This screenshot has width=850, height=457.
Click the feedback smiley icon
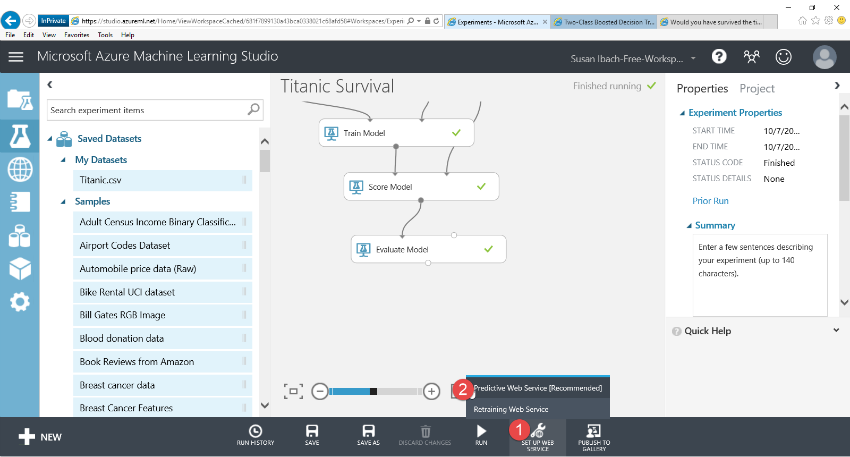pos(783,56)
